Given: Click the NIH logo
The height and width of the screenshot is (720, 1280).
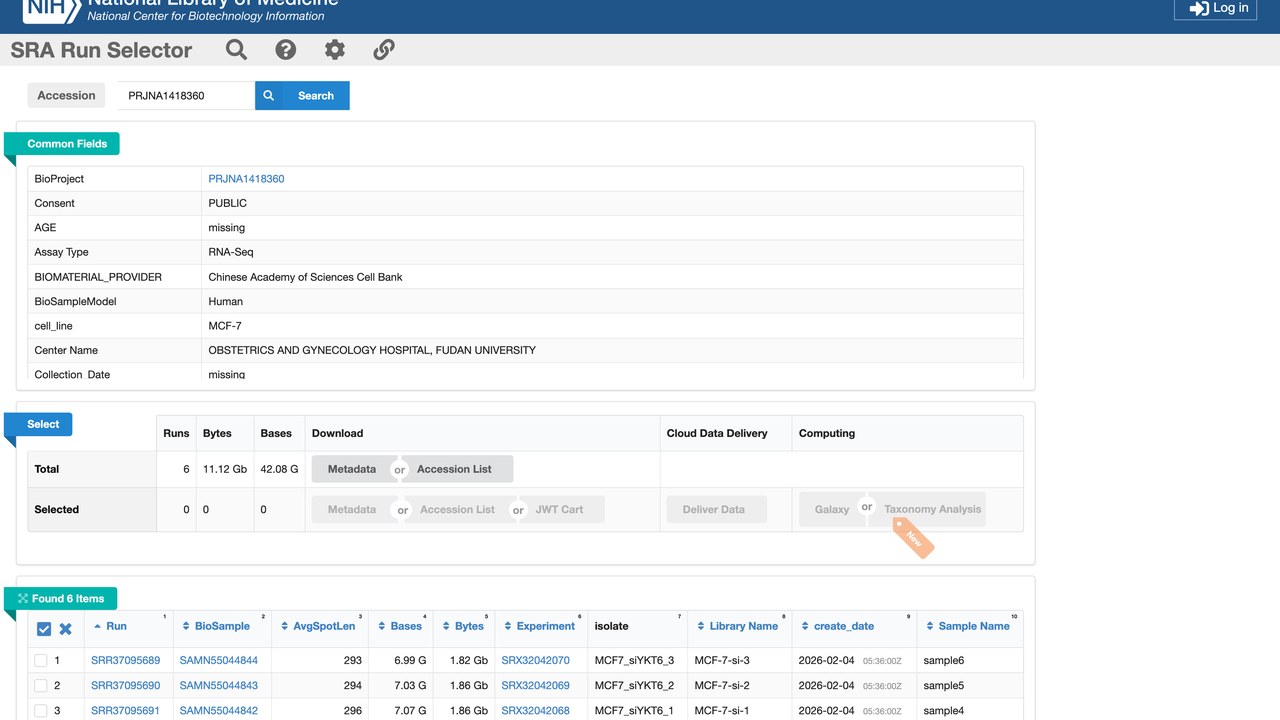Looking at the screenshot, I should [x=49, y=10].
